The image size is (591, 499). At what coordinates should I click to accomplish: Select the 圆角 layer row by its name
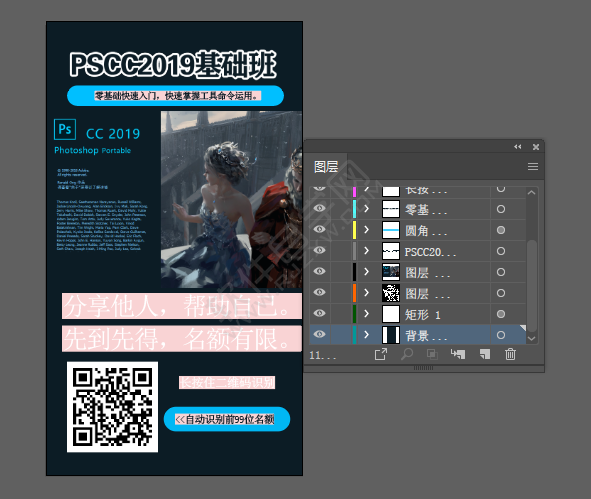click(x=426, y=231)
